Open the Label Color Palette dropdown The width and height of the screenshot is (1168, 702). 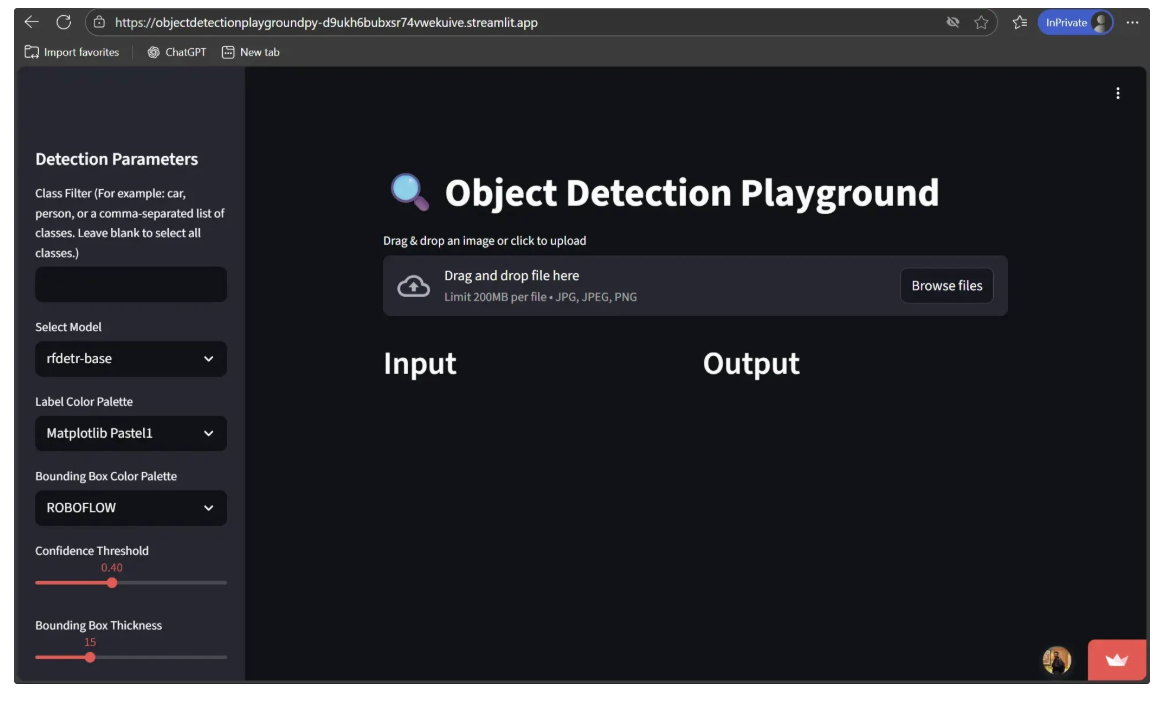pyautogui.click(x=131, y=434)
